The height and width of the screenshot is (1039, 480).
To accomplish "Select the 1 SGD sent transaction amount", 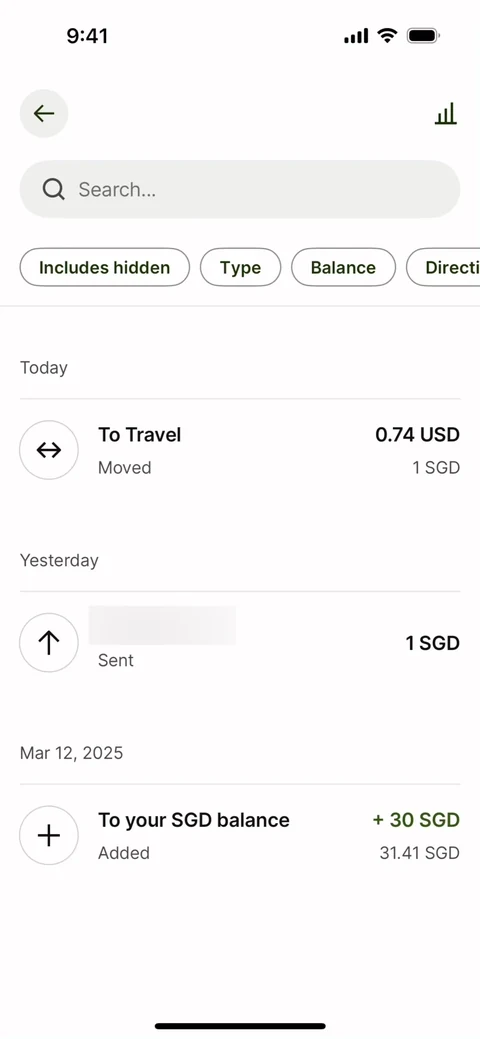I will [x=432, y=643].
